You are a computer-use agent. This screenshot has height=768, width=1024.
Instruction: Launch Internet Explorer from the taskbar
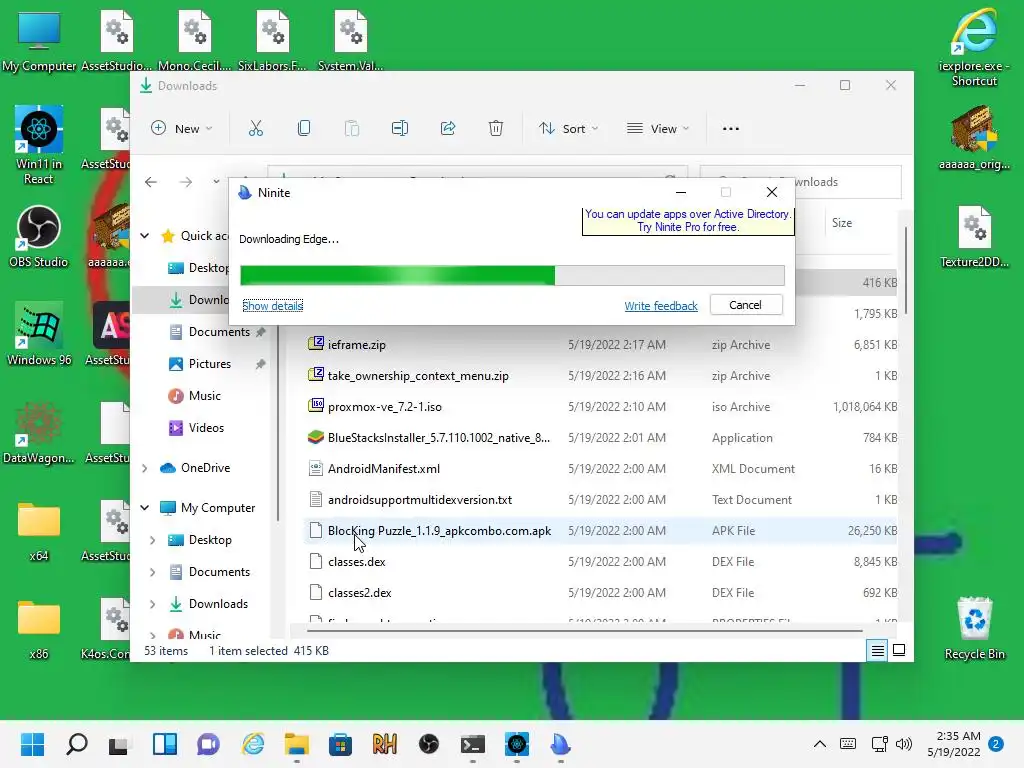[x=253, y=744]
